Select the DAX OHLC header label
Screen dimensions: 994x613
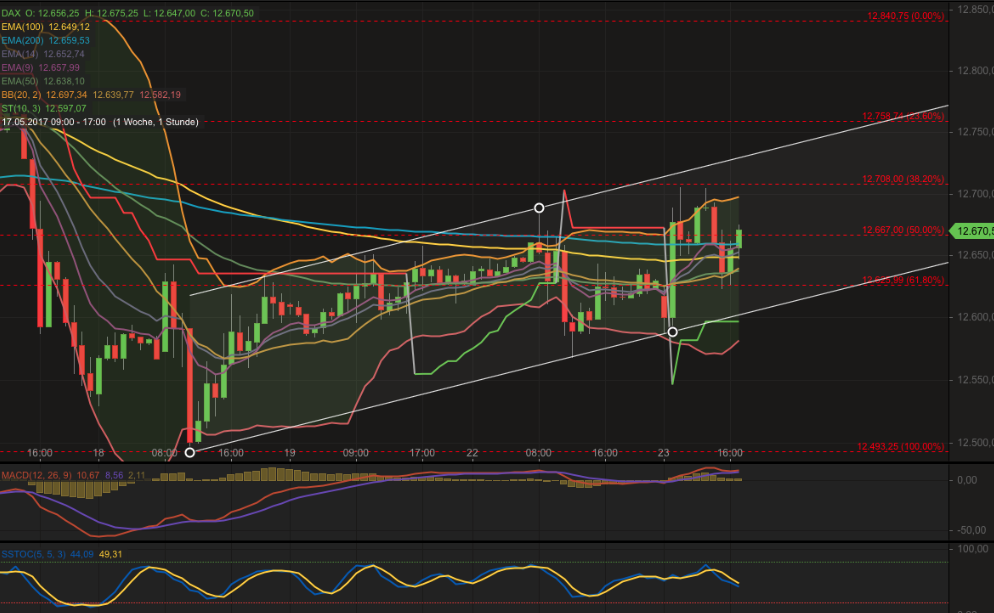(127, 13)
